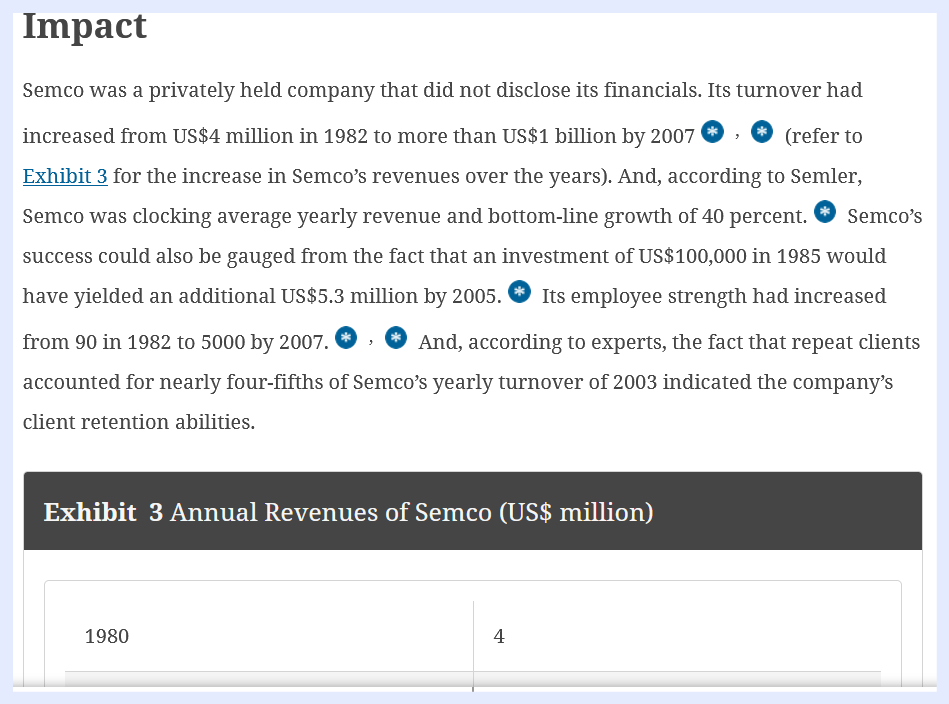Open footnote marker after "US$5.3 million by 2005"

519,291
